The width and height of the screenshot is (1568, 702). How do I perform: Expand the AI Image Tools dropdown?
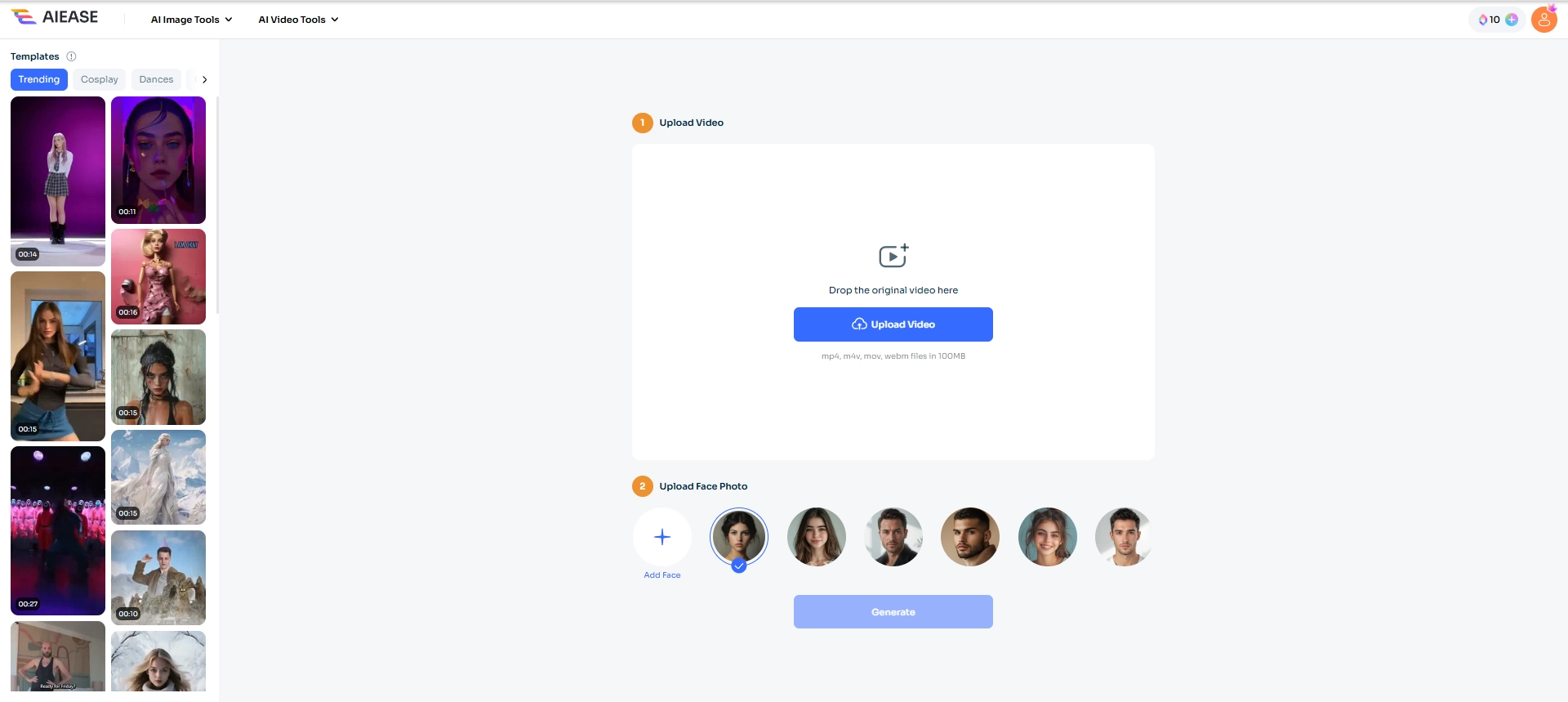pyautogui.click(x=191, y=20)
